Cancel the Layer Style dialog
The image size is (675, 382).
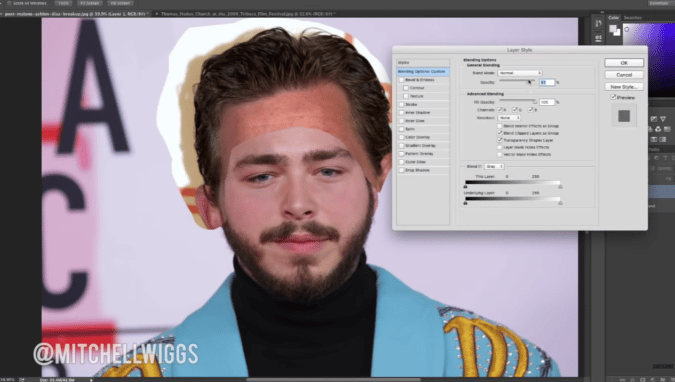[624, 75]
